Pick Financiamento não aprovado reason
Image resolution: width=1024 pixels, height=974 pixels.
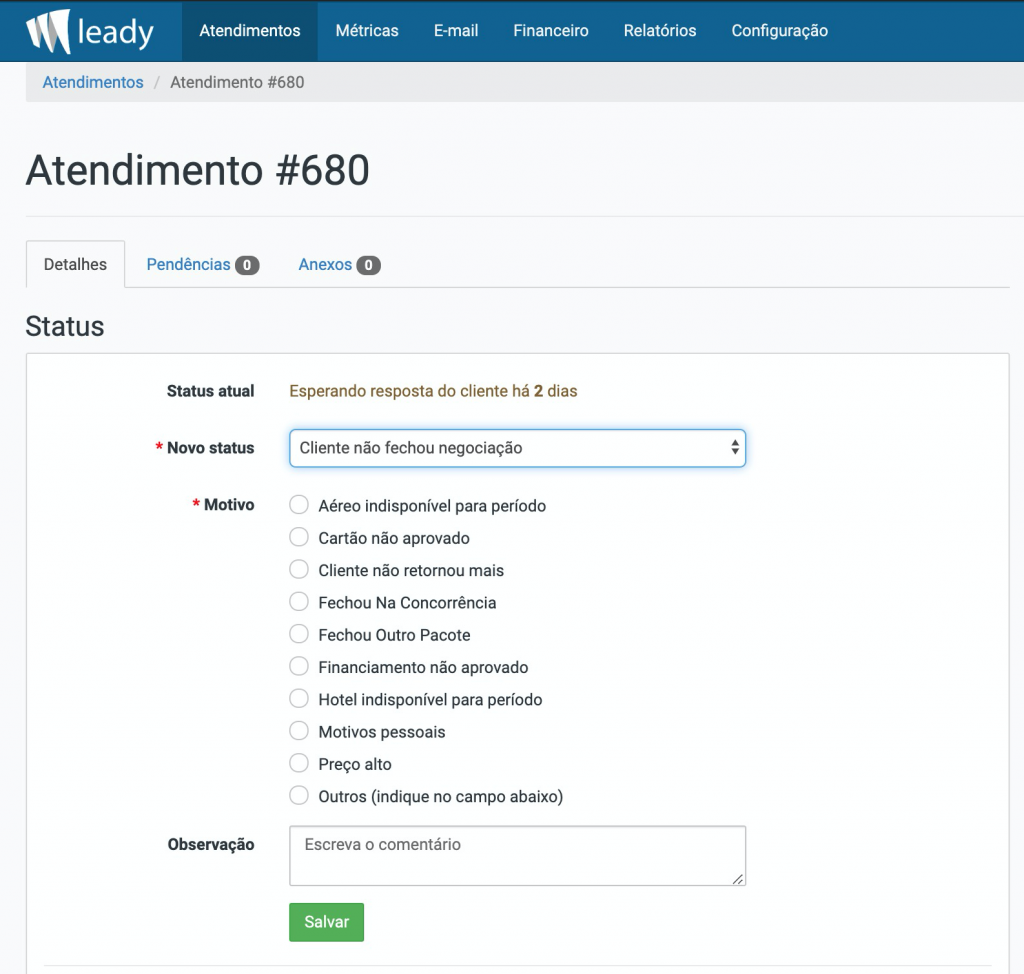299,666
